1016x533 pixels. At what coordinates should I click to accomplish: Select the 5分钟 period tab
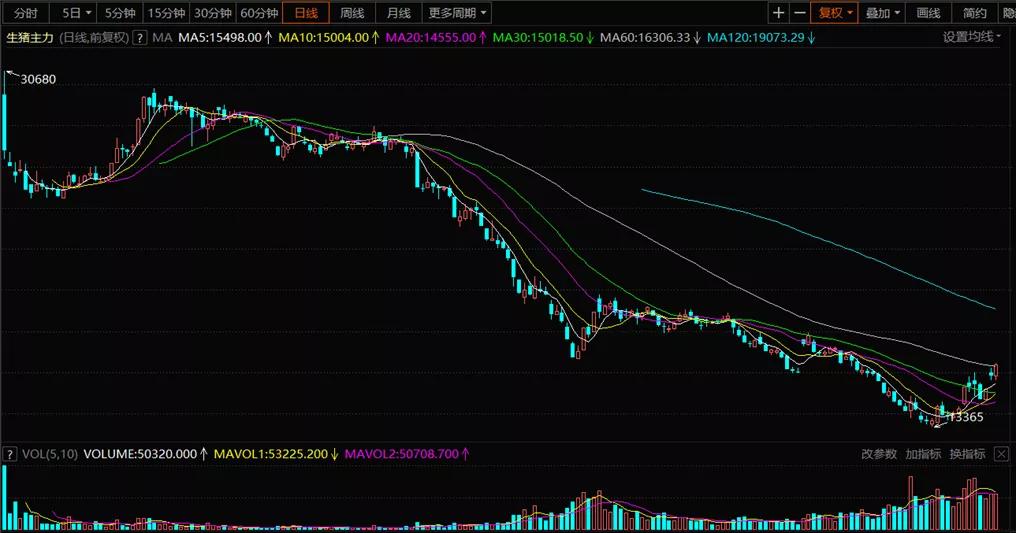pyautogui.click(x=120, y=12)
